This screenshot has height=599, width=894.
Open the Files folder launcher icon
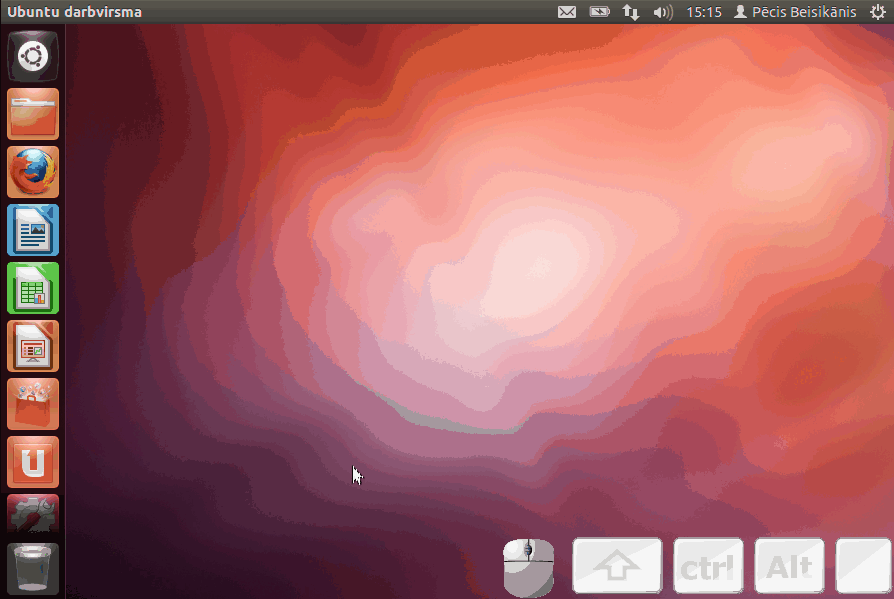tap(32, 114)
